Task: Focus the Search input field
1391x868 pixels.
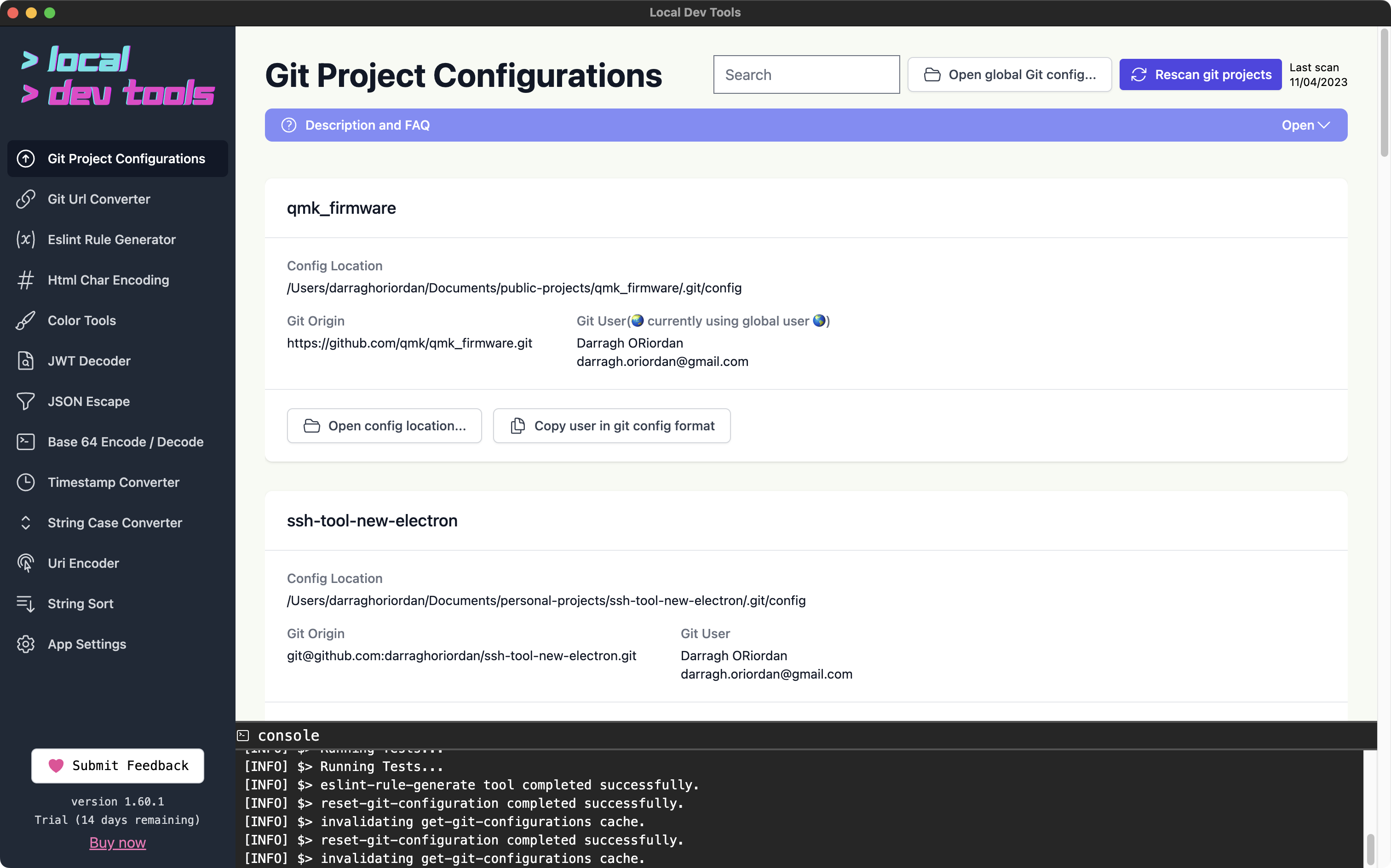Action: tap(806, 74)
